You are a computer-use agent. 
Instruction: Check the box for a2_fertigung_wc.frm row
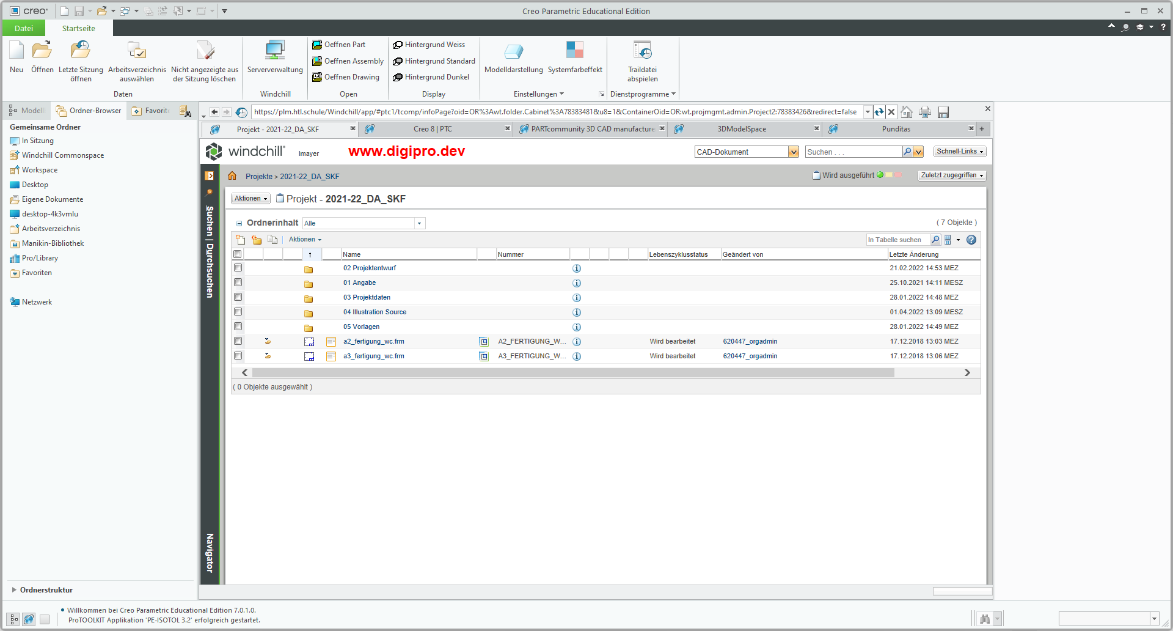point(238,341)
